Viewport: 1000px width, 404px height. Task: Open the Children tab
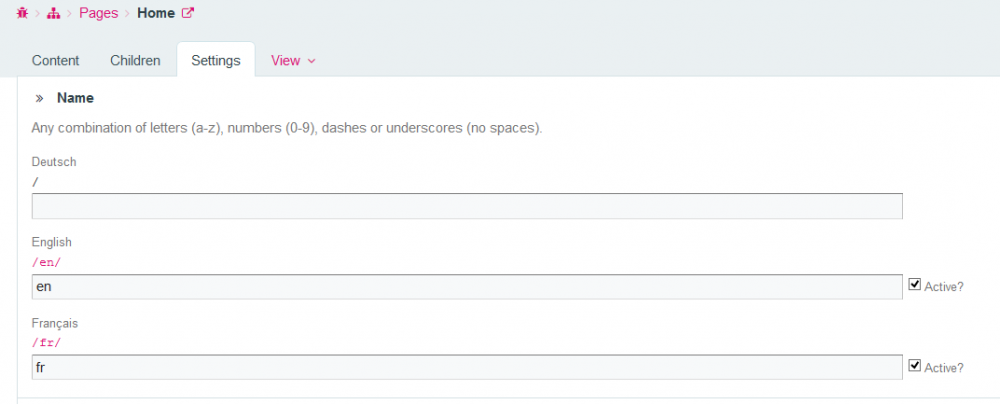(135, 60)
